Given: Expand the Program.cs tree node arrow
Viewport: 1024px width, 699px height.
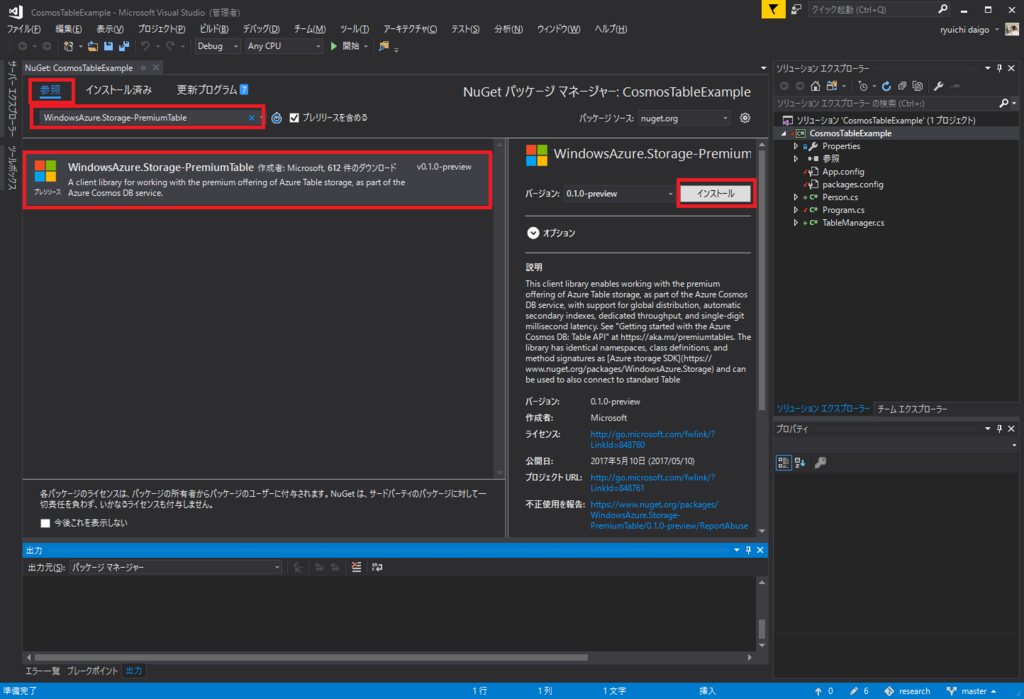Looking at the screenshot, I should coord(796,210).
